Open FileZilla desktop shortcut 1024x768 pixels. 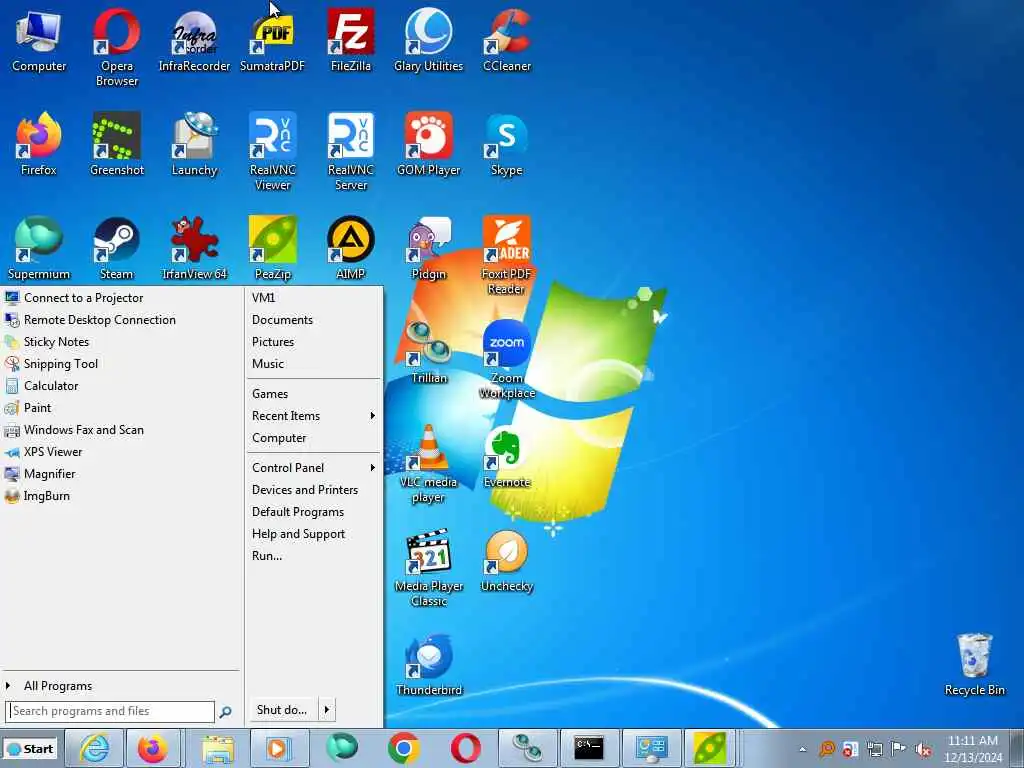pyautogui.click(x=351, y=39)
